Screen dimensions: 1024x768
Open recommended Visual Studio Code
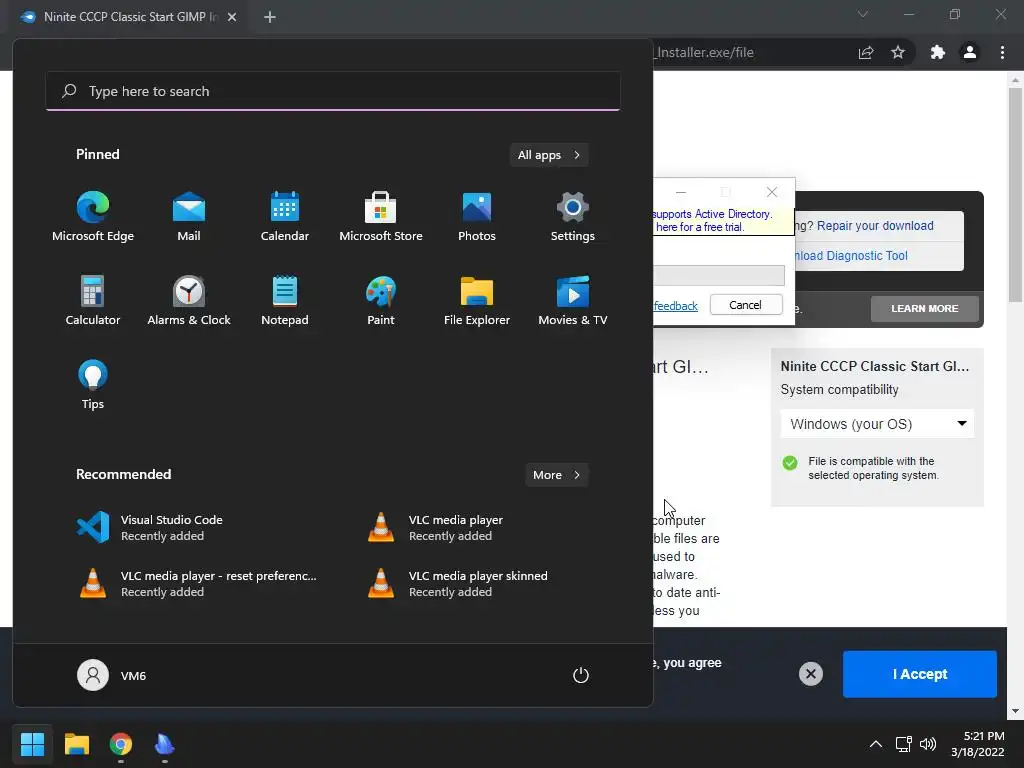point(150,527)
